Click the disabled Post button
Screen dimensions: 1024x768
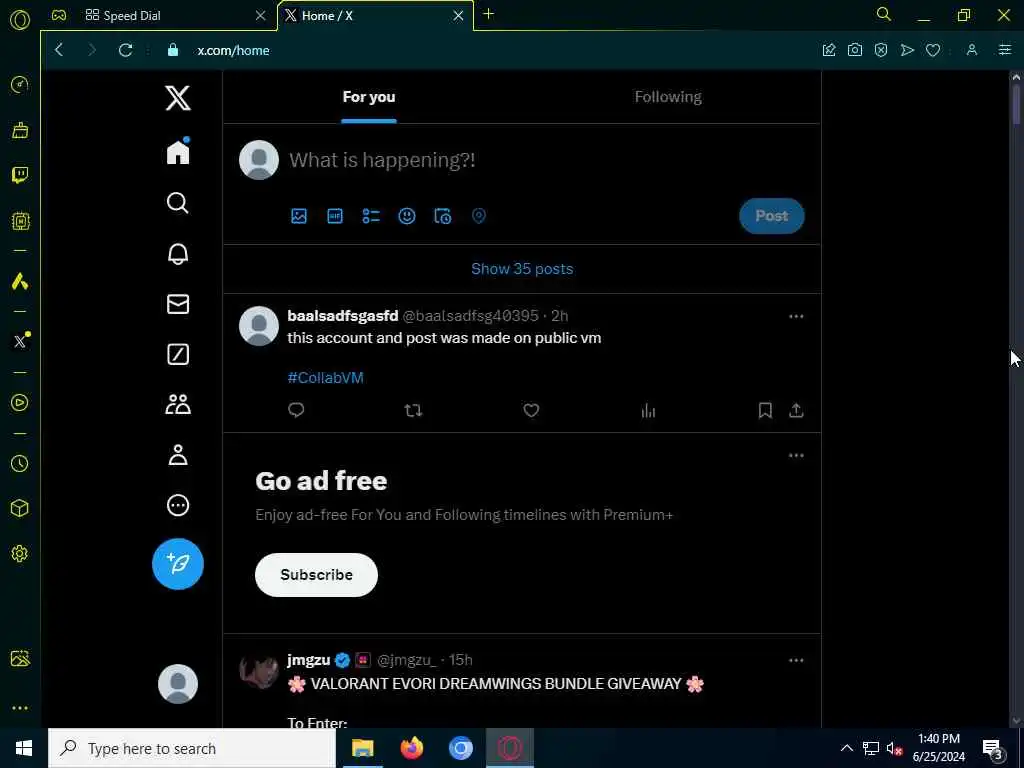771,216
